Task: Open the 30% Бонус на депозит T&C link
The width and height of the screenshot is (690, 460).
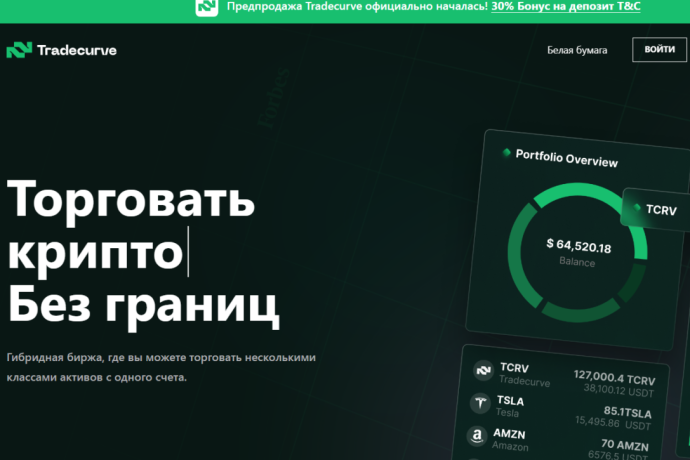Action: [x=565, y=6]
